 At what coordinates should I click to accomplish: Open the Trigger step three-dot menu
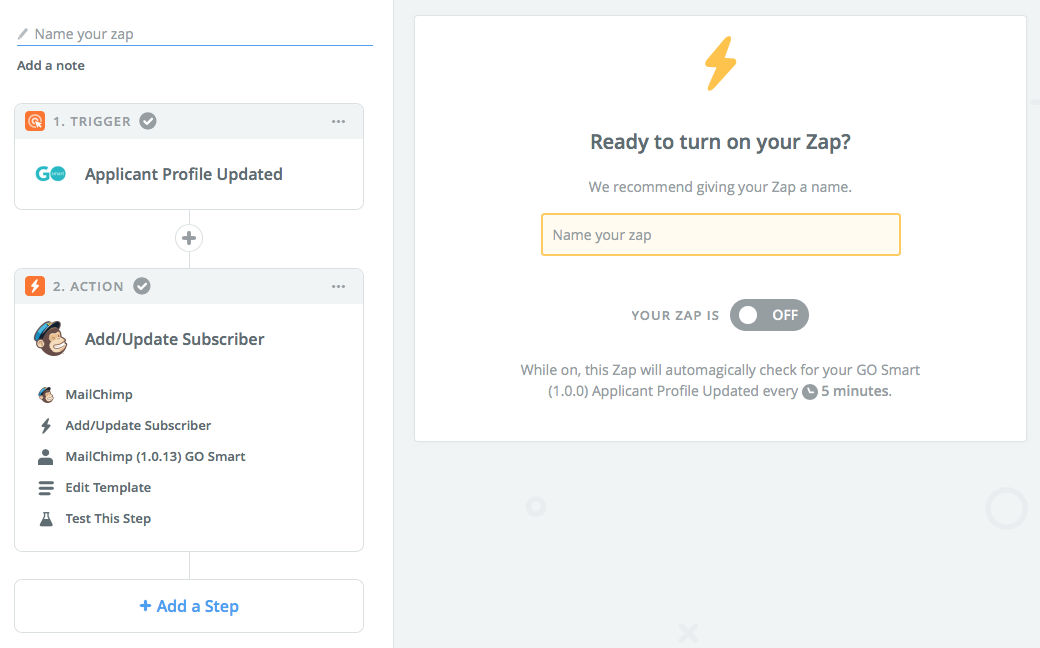tap(338, 121)
